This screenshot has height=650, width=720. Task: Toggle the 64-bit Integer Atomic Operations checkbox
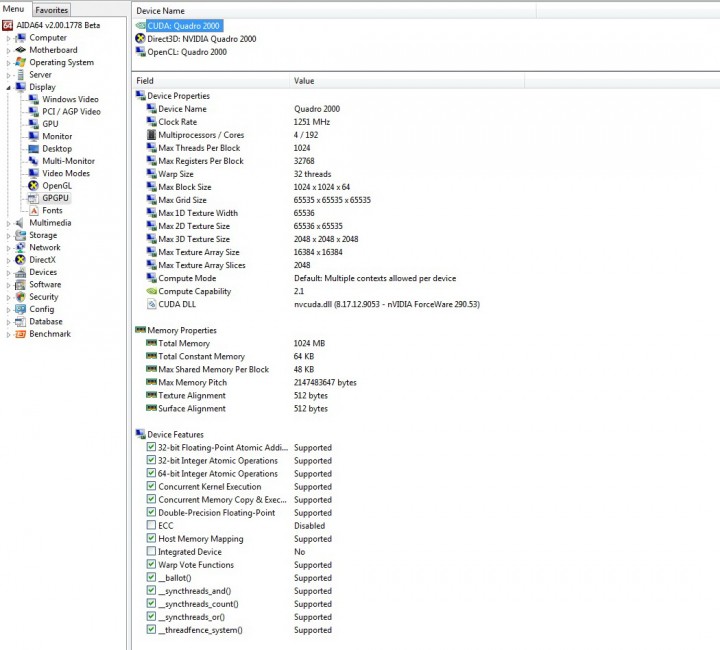tap(151, 473)
